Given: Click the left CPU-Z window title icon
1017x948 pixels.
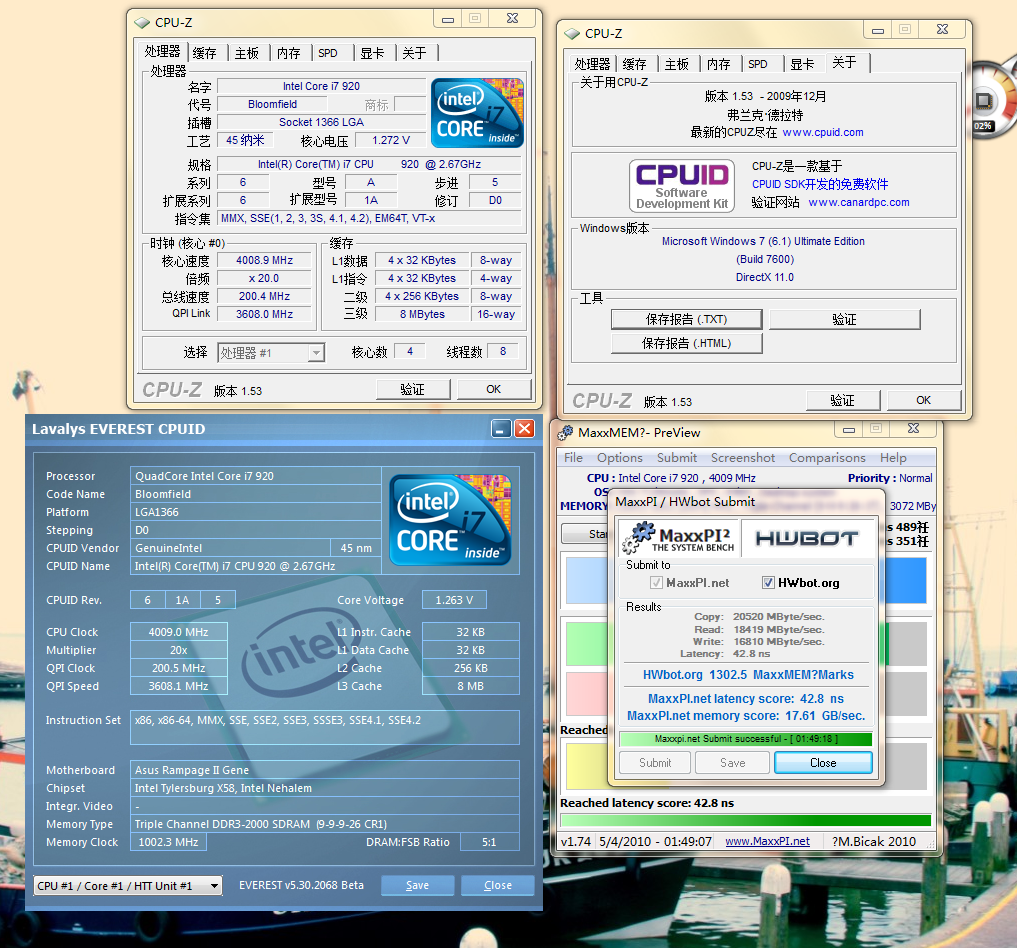Looking at the screenshot, I should [141, 23].
